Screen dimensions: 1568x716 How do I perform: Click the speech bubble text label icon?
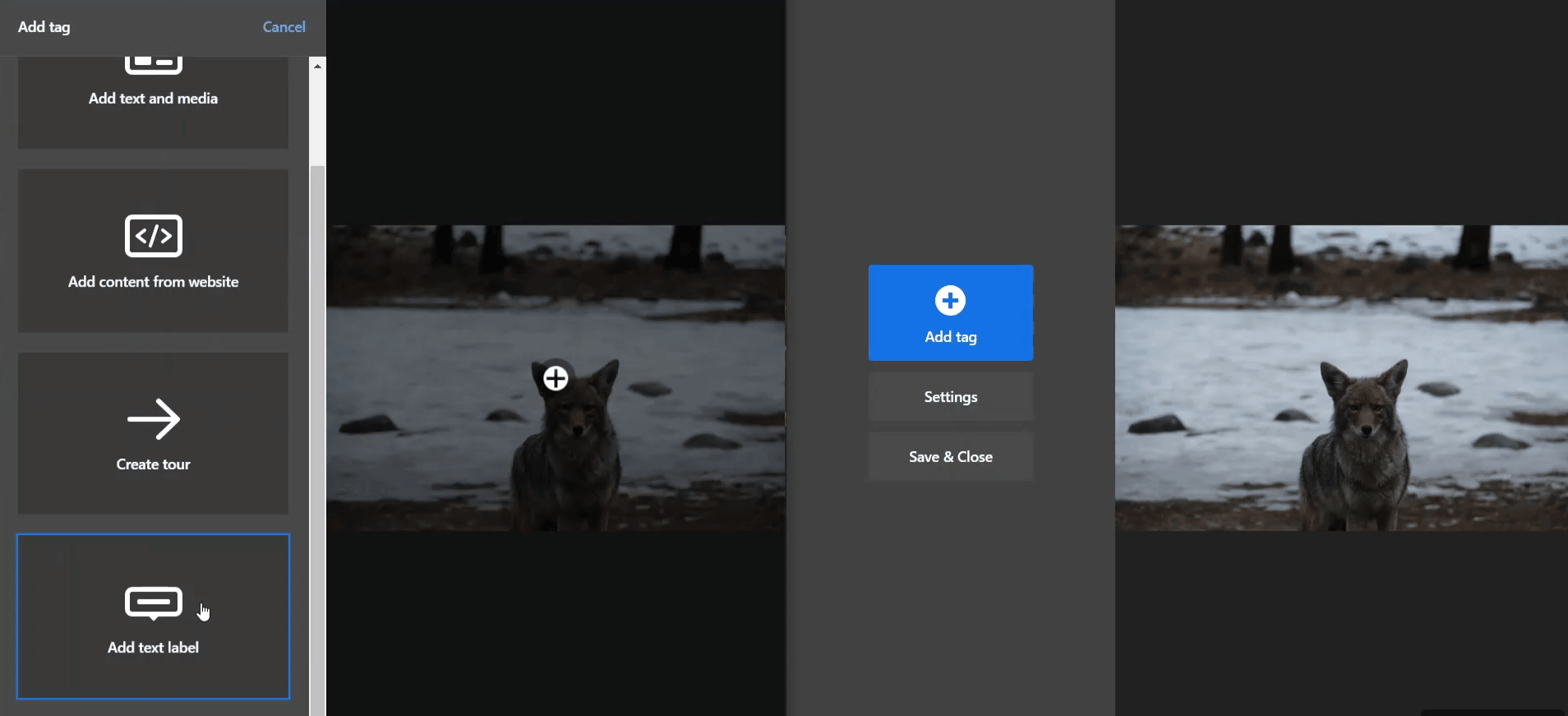pyautogui.click(x=154, y=603)
